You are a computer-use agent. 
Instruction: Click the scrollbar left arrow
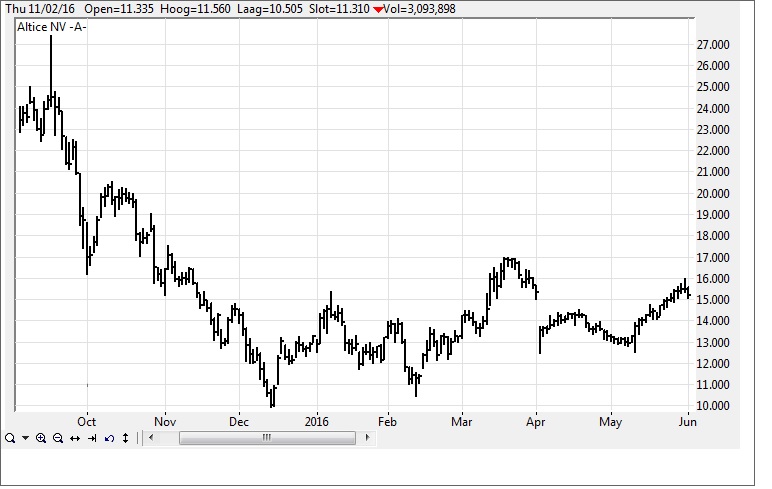coord(151,437)
